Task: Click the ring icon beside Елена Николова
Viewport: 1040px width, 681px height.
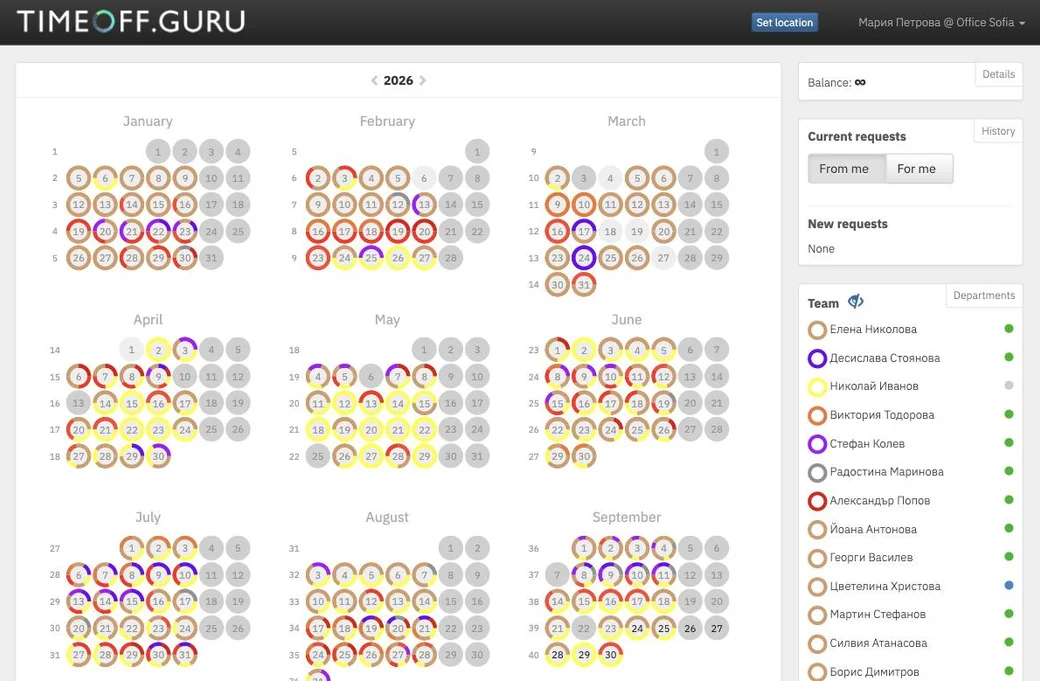Action: point(817,330)
